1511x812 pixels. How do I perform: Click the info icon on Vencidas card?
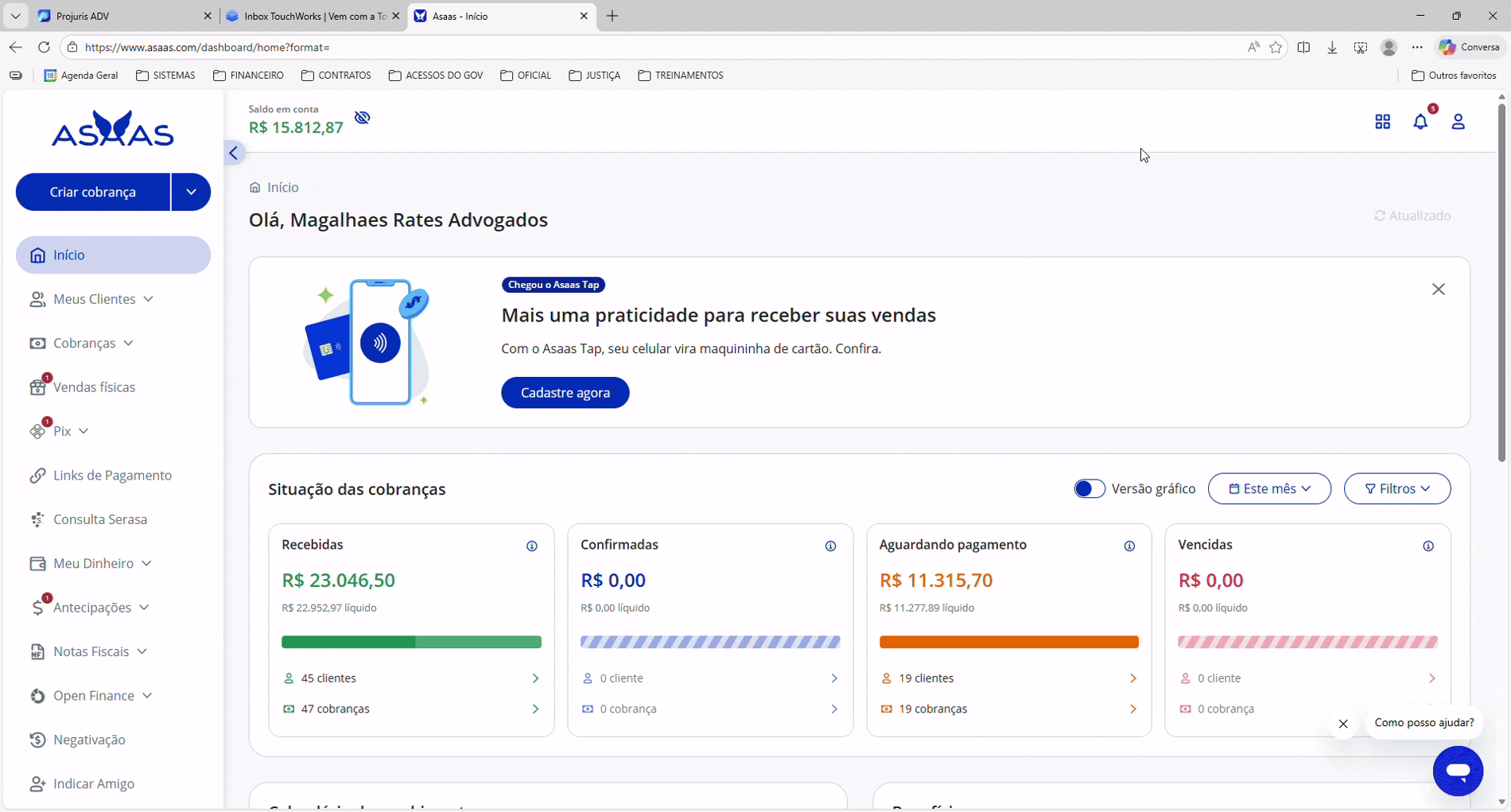click(1427, 546)
